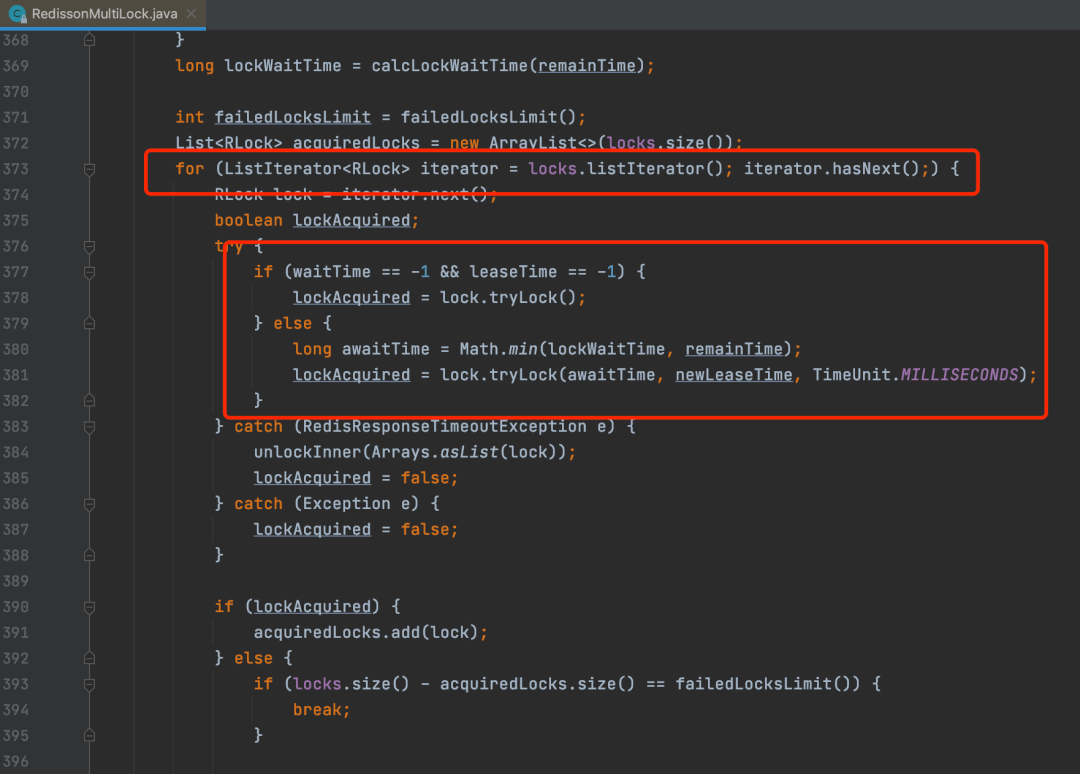Click awaitTime declaration on line 380
Viewport: 1080px width, 774px height.
point(386,349)
